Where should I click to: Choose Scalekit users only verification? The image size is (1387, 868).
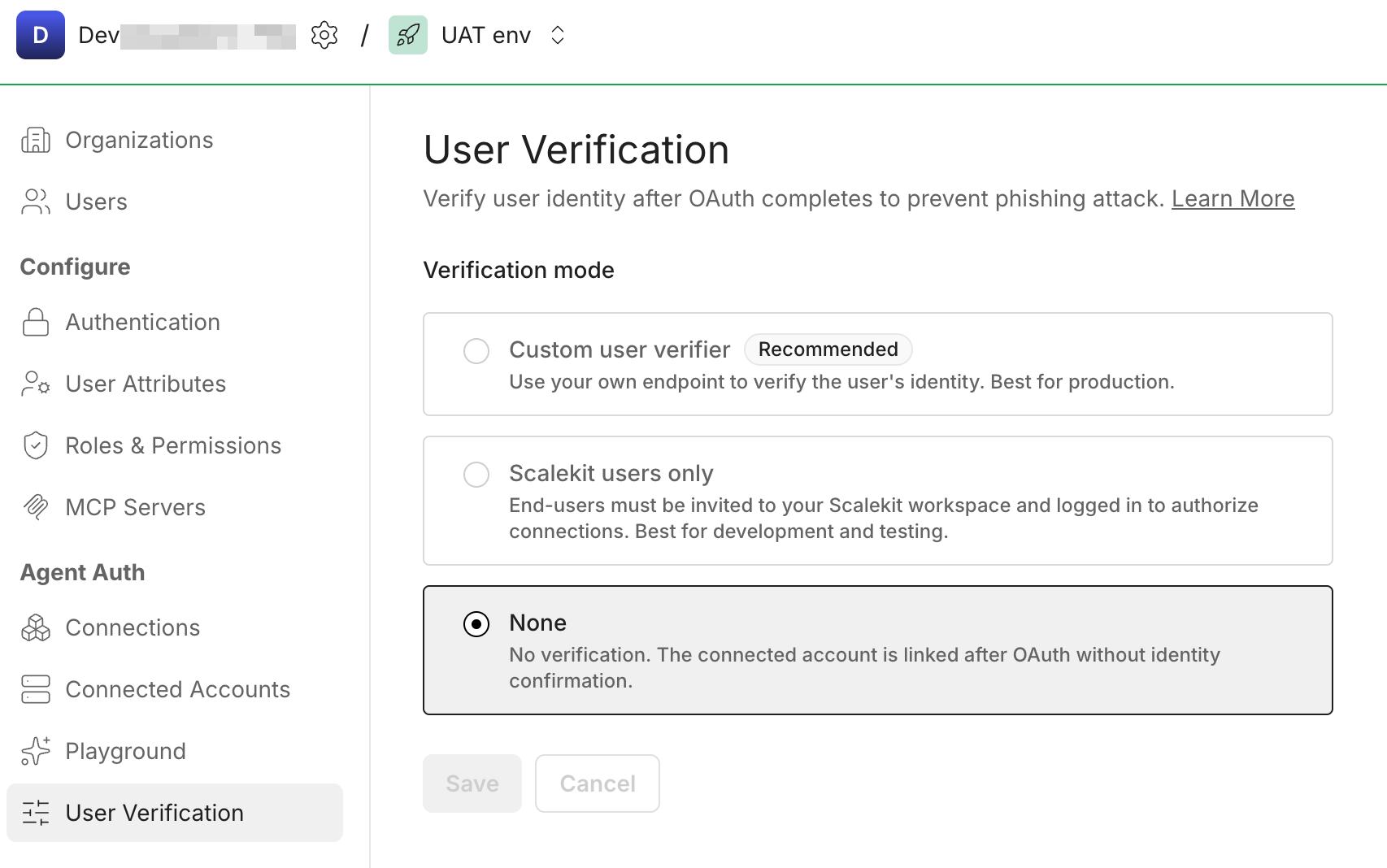[x=476, y=474]
